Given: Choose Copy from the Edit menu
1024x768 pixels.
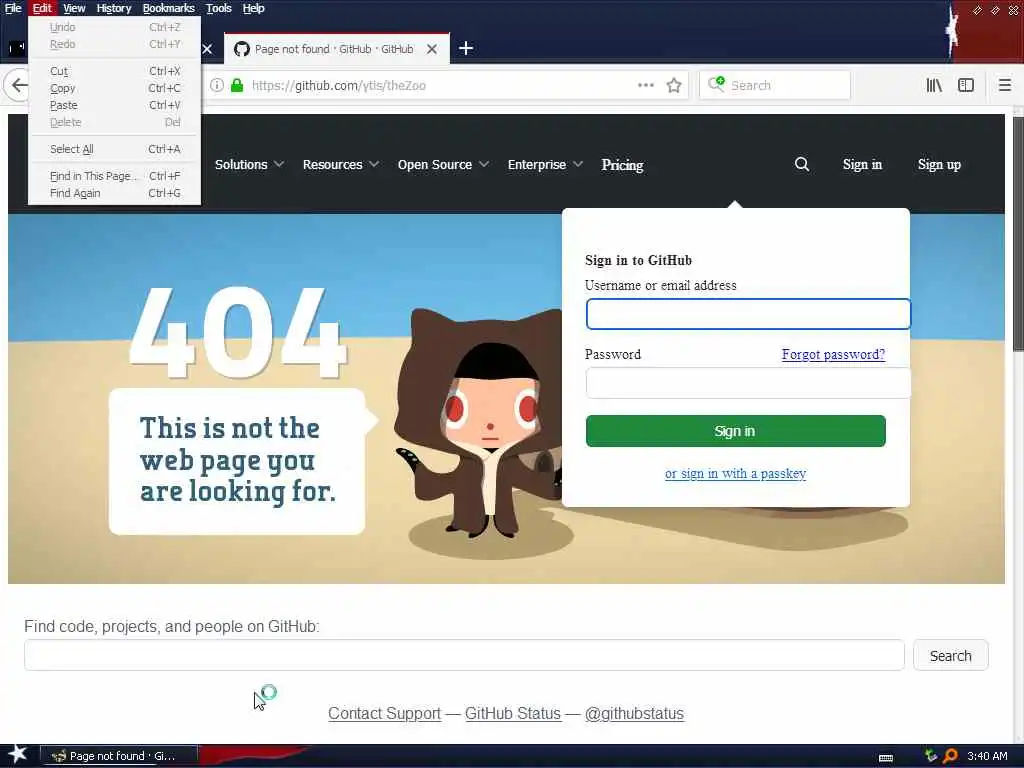Looking at the screenshot, I should (114, 88).
